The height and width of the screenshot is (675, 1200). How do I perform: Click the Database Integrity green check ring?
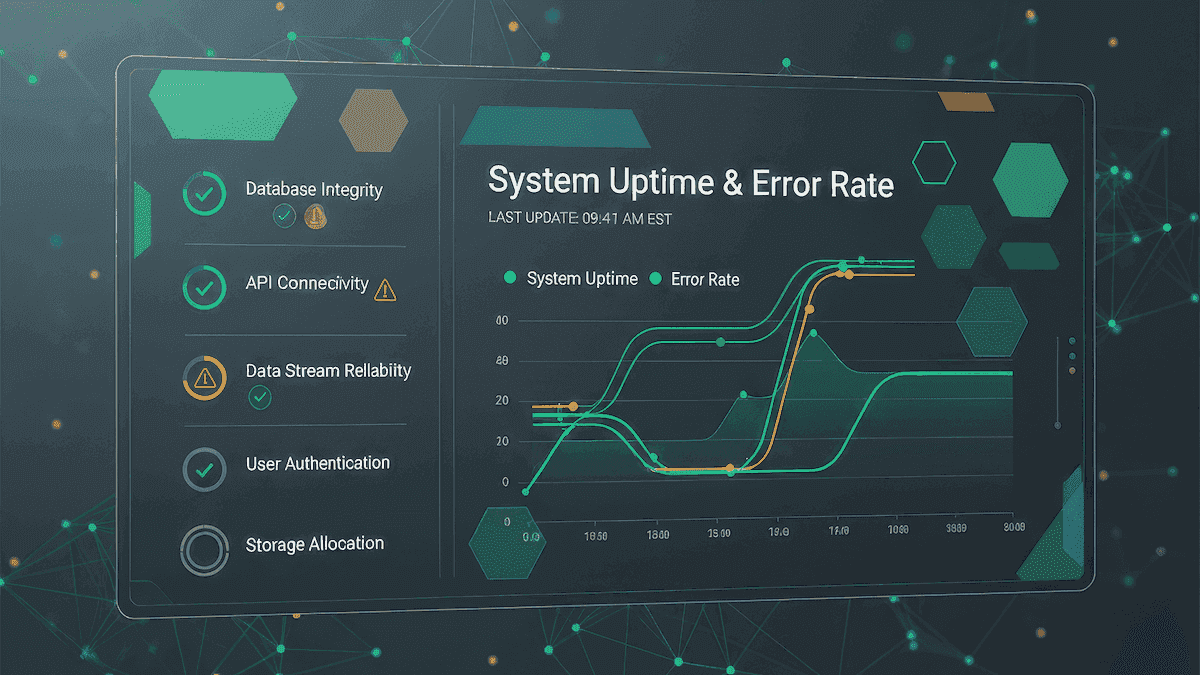pos(204,196)
